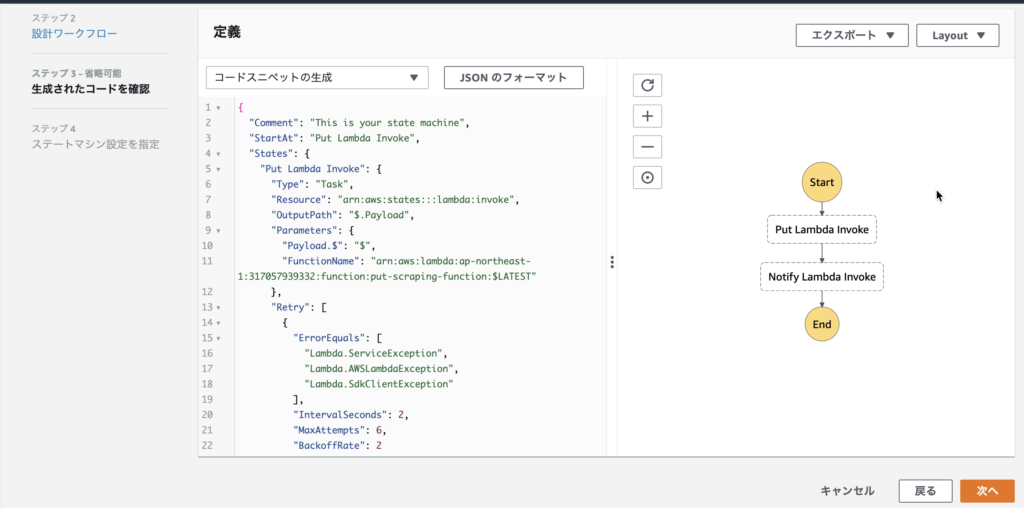The width and height of the screenshot is (1024, 508).
Task: Zoom out the workflow graph
Action: click(x=647, y=147)
